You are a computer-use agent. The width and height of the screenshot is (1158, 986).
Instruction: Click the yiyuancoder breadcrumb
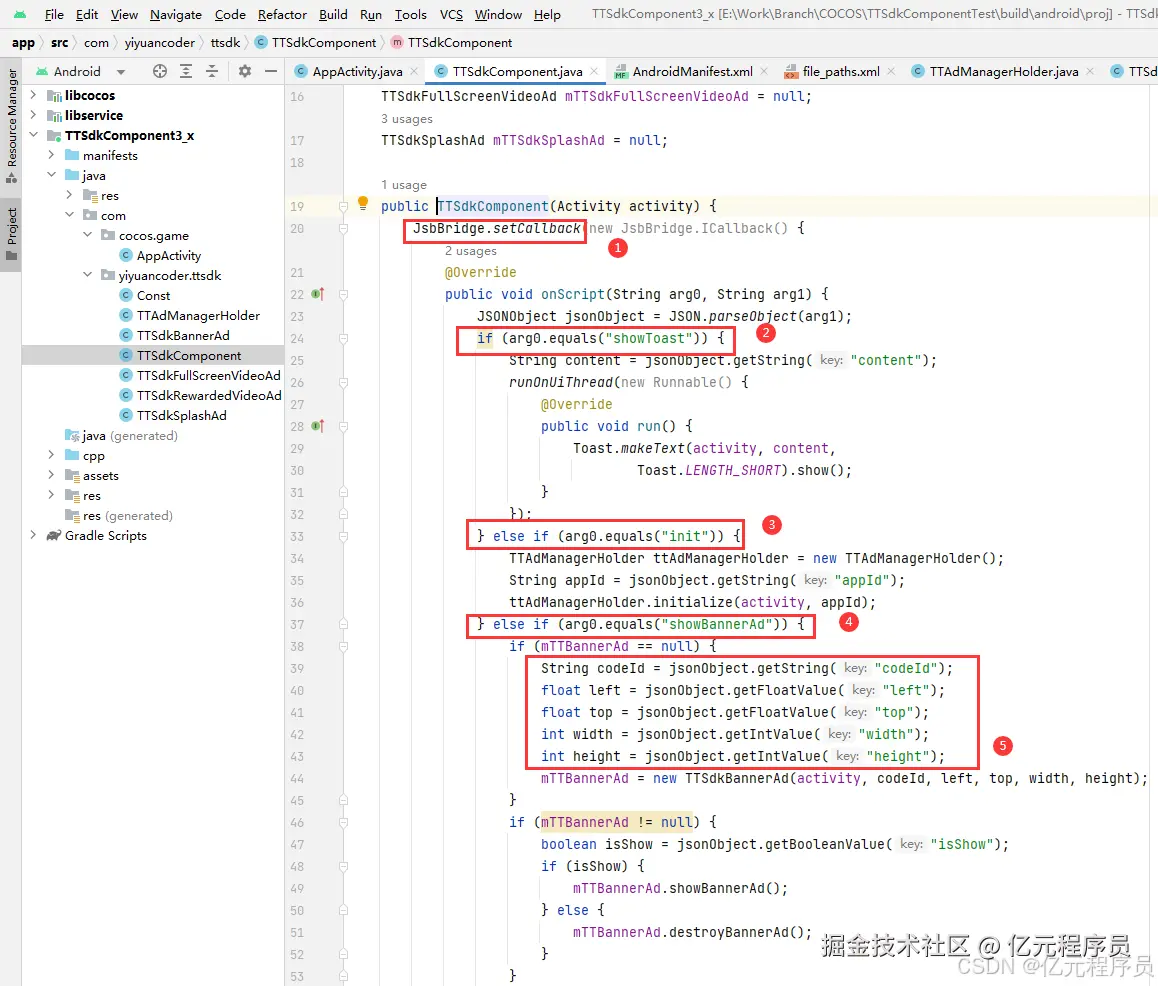click(x=160, y=43)
